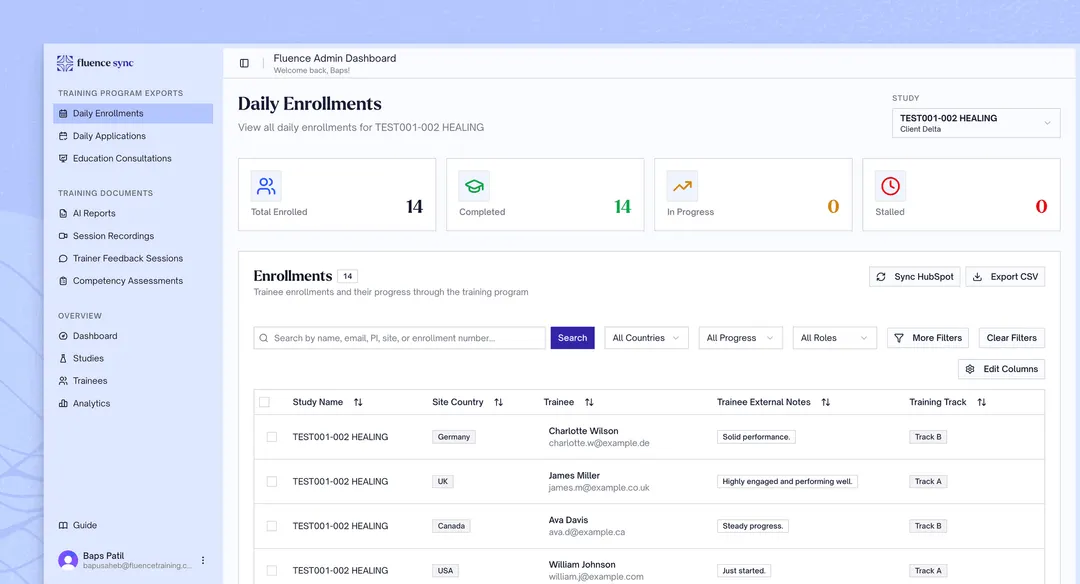Open Daily Enrollments in sidebar
Screen dimensions: 1080x584
point(133,114)
